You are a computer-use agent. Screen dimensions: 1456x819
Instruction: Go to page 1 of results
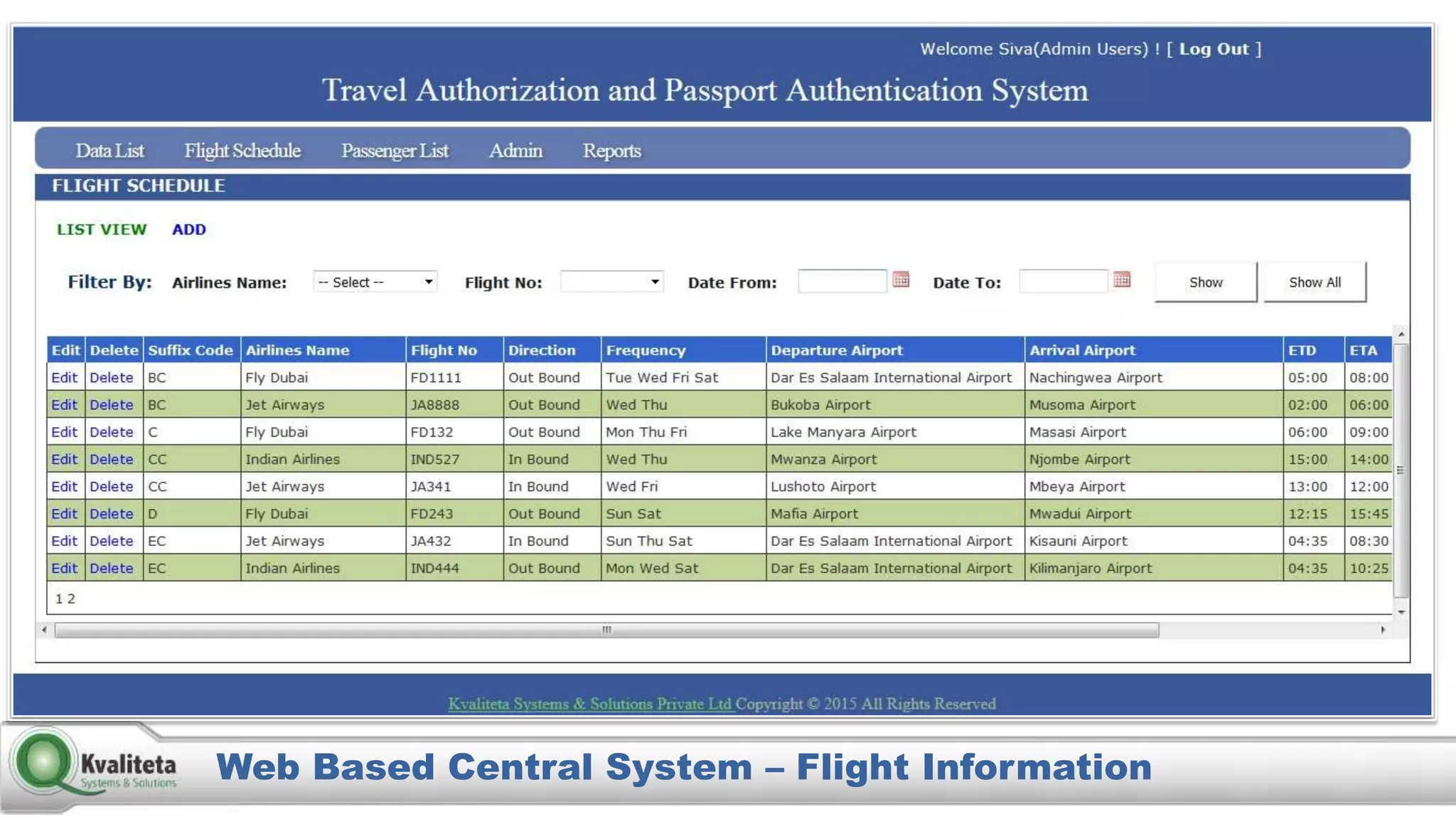pos(59,599)
